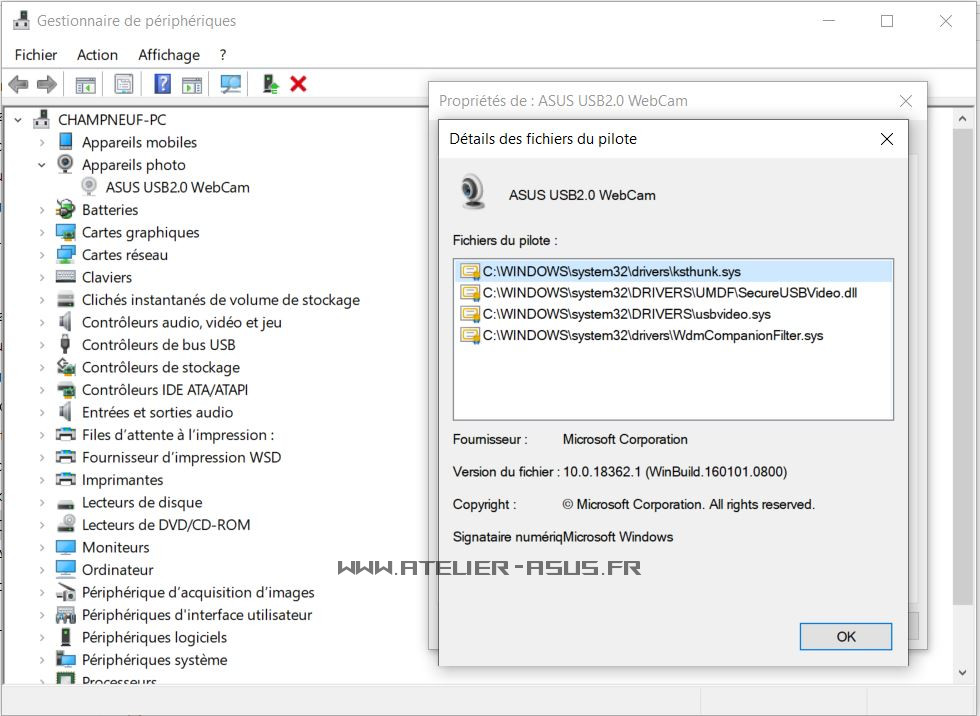The height and width of the screenshot is (716, 980).
Task: Select the SecureUSBVideo.dll driver file
Action: [669, 293]
